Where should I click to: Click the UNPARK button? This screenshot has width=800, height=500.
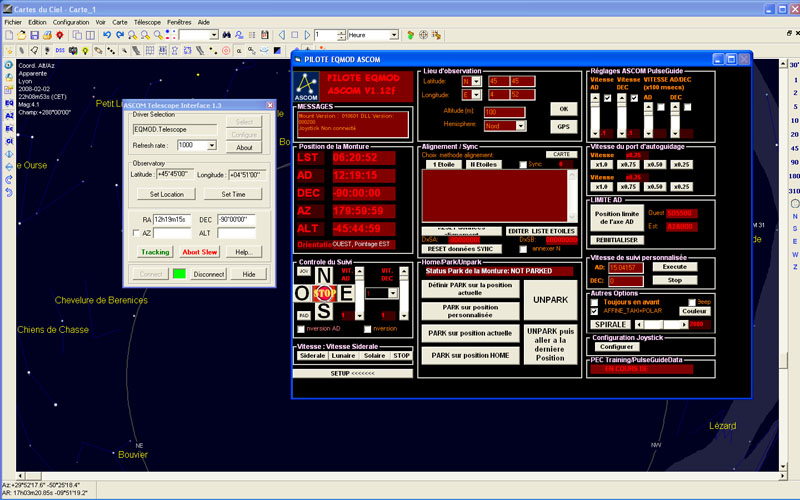point(550,300)
